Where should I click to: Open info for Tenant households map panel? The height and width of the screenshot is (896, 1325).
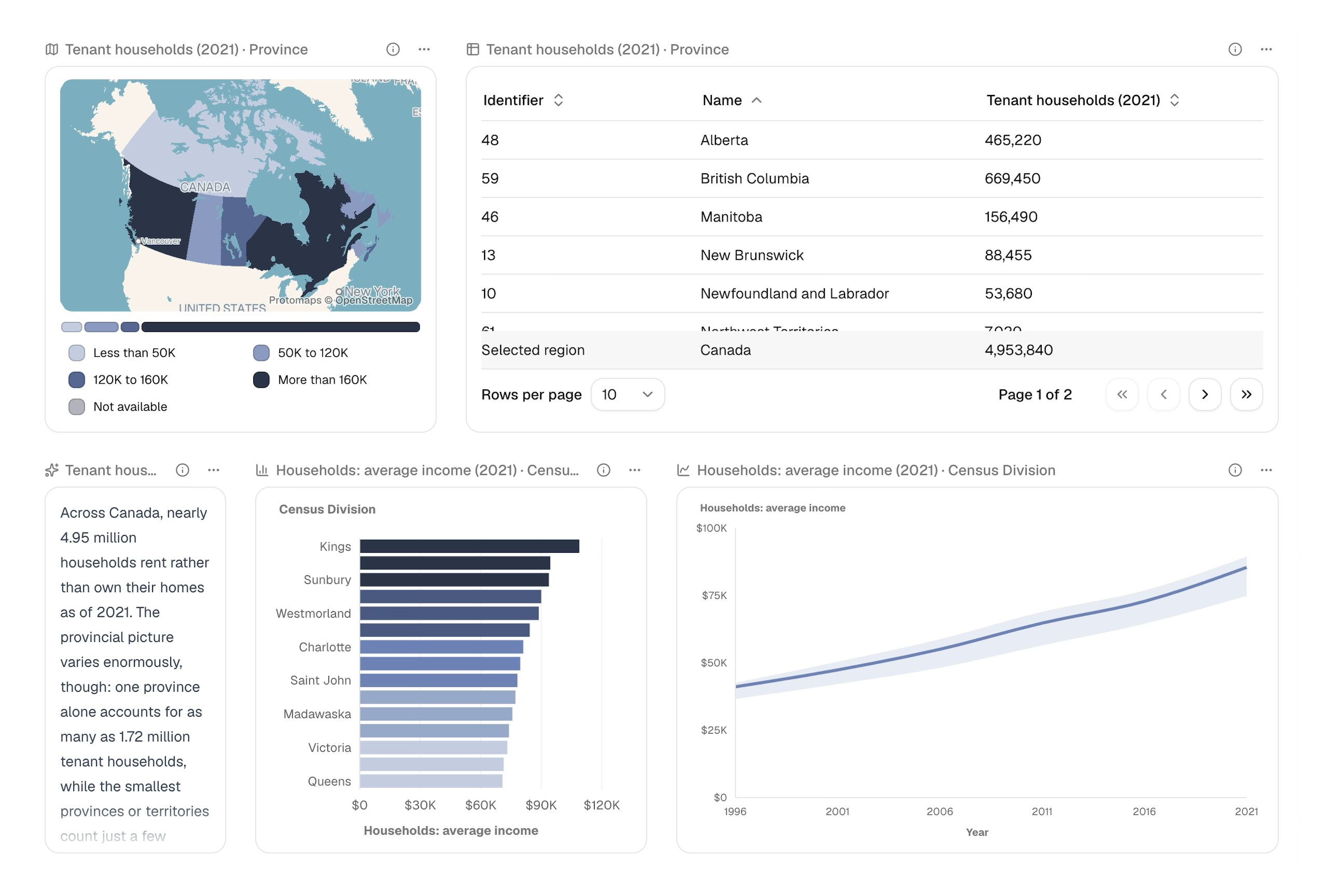point(393,50)
